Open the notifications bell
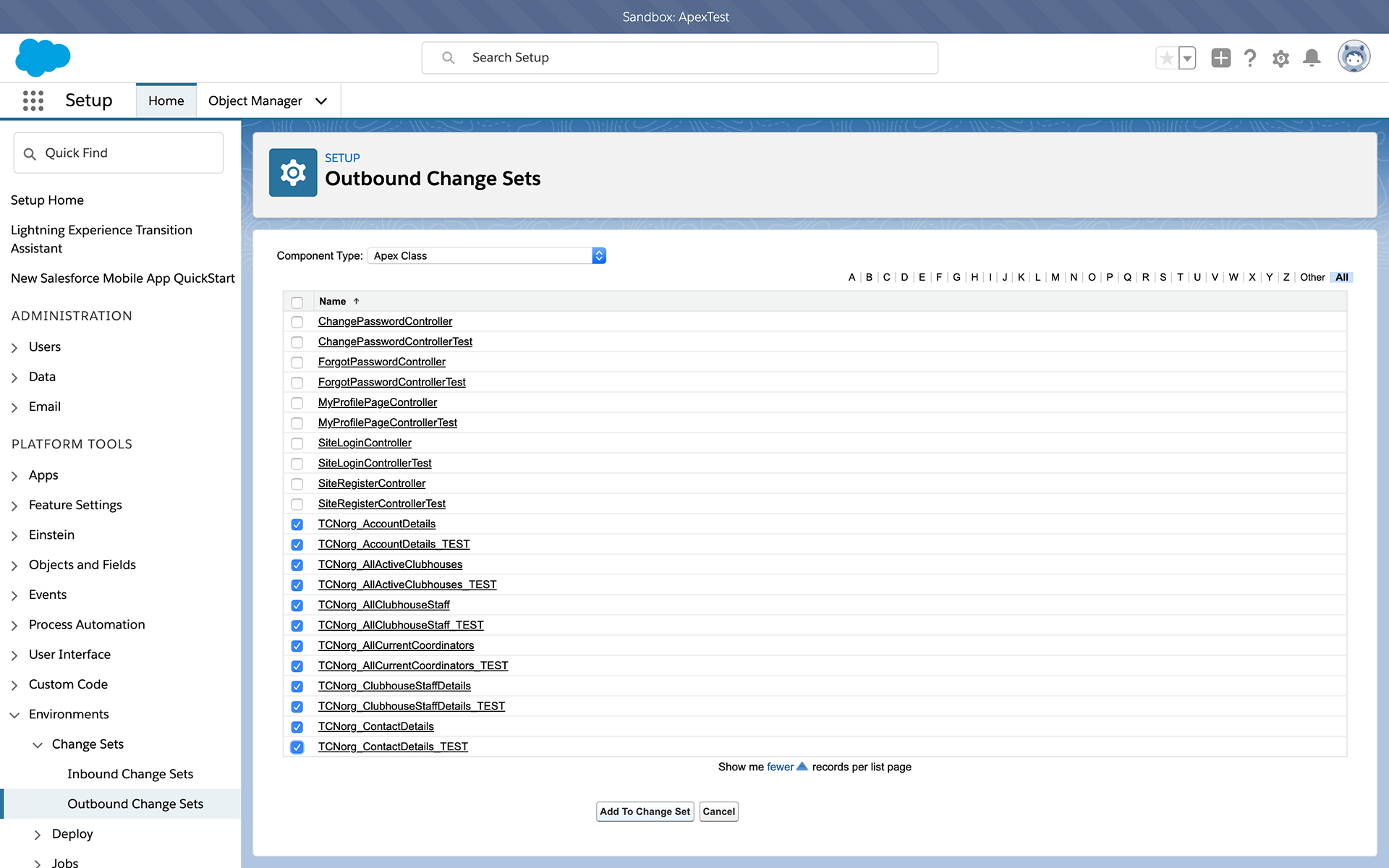This screenshot has height=868, width=1389. pos(1312,58)
